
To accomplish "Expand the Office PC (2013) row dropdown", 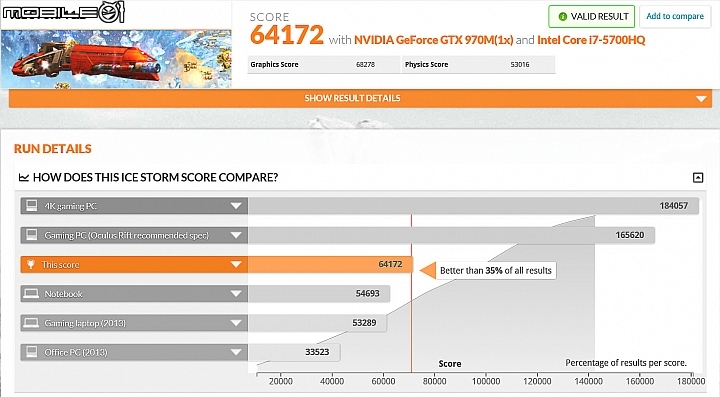I will click(x=236, y=352).
